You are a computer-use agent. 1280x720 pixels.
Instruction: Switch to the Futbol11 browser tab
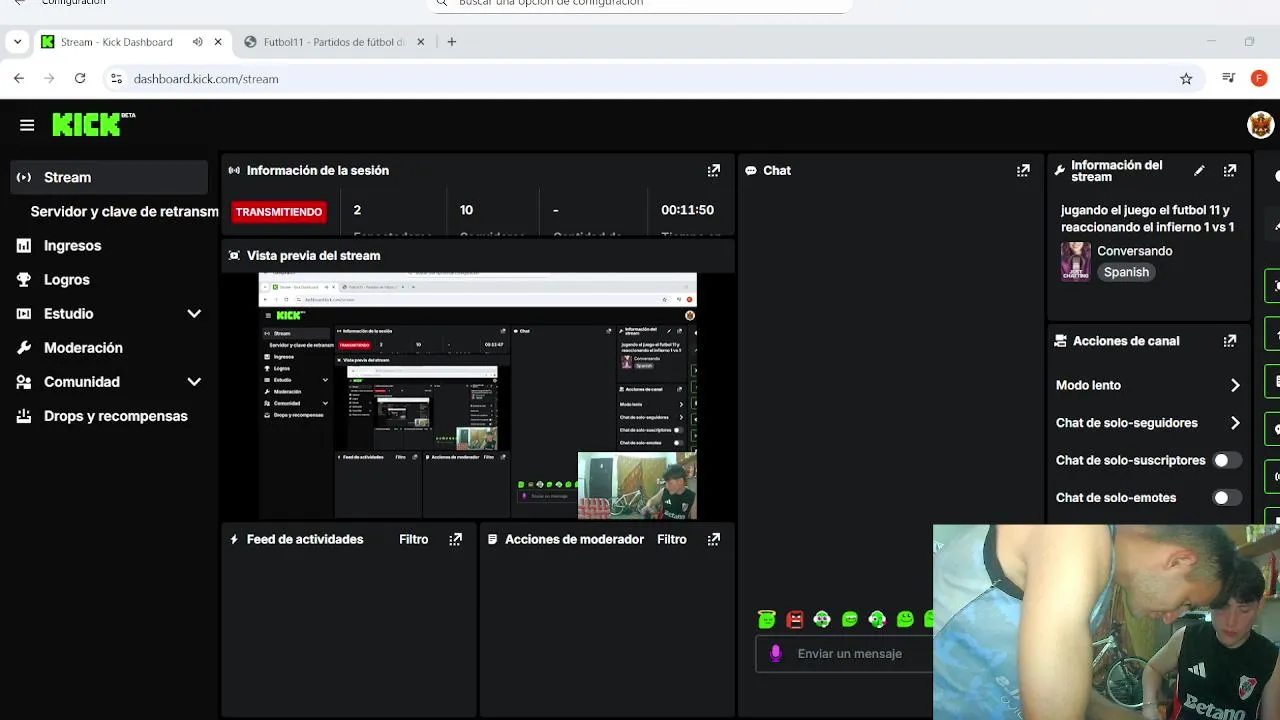click(x=334, y=42)
